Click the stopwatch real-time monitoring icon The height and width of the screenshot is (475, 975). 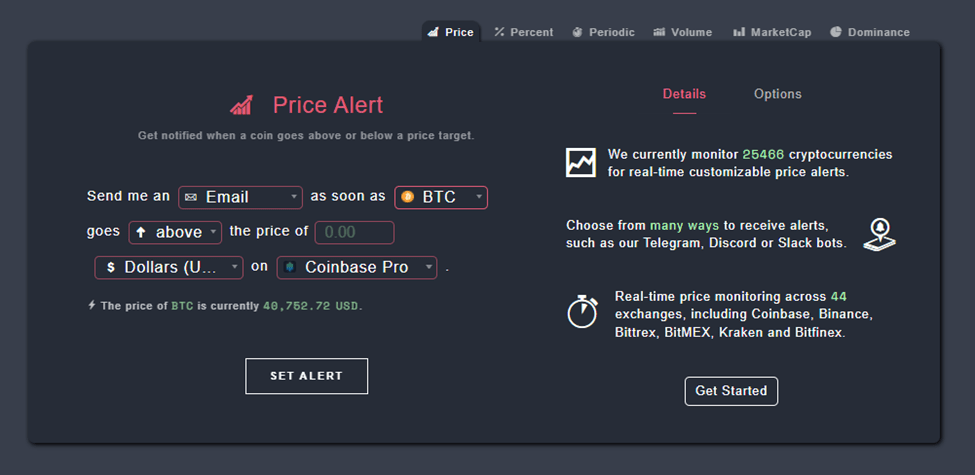pyautogui.click(x=582, y=312)
